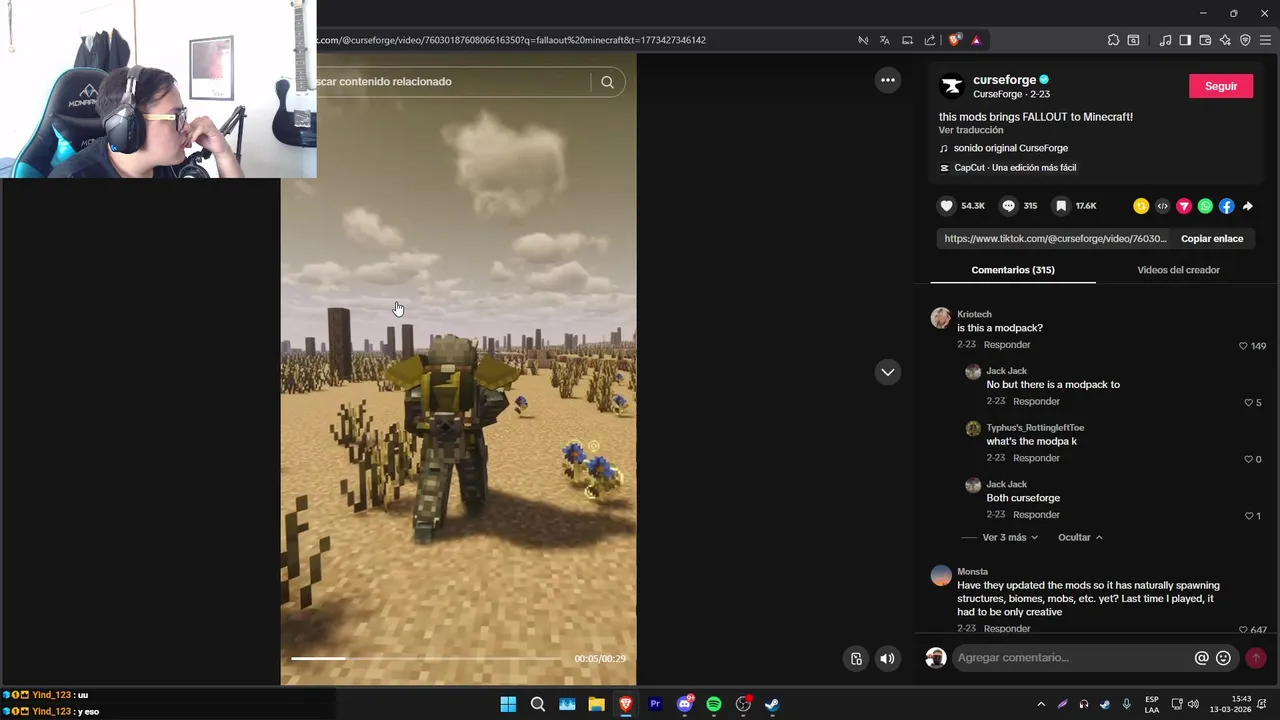Open the File Explorer taskbar icon
The width and height of the screenshot is (1280, 720).
tap(596, 704)
